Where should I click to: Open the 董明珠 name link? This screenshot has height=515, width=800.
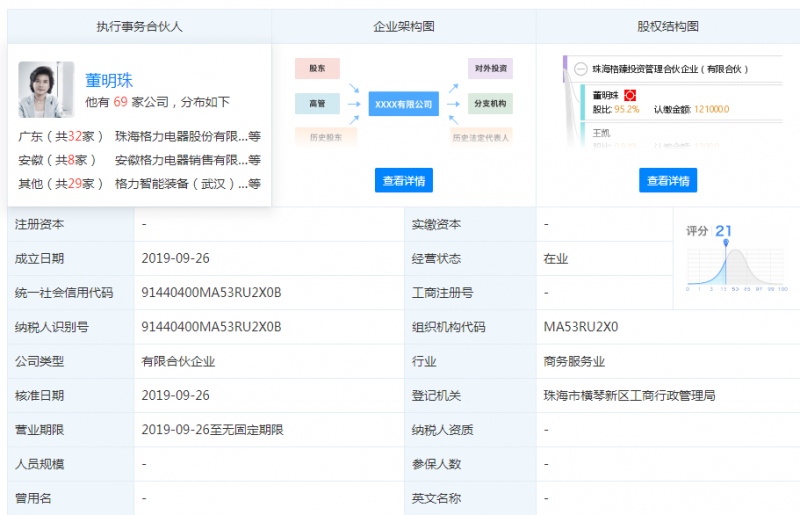(x=109, y=81)
